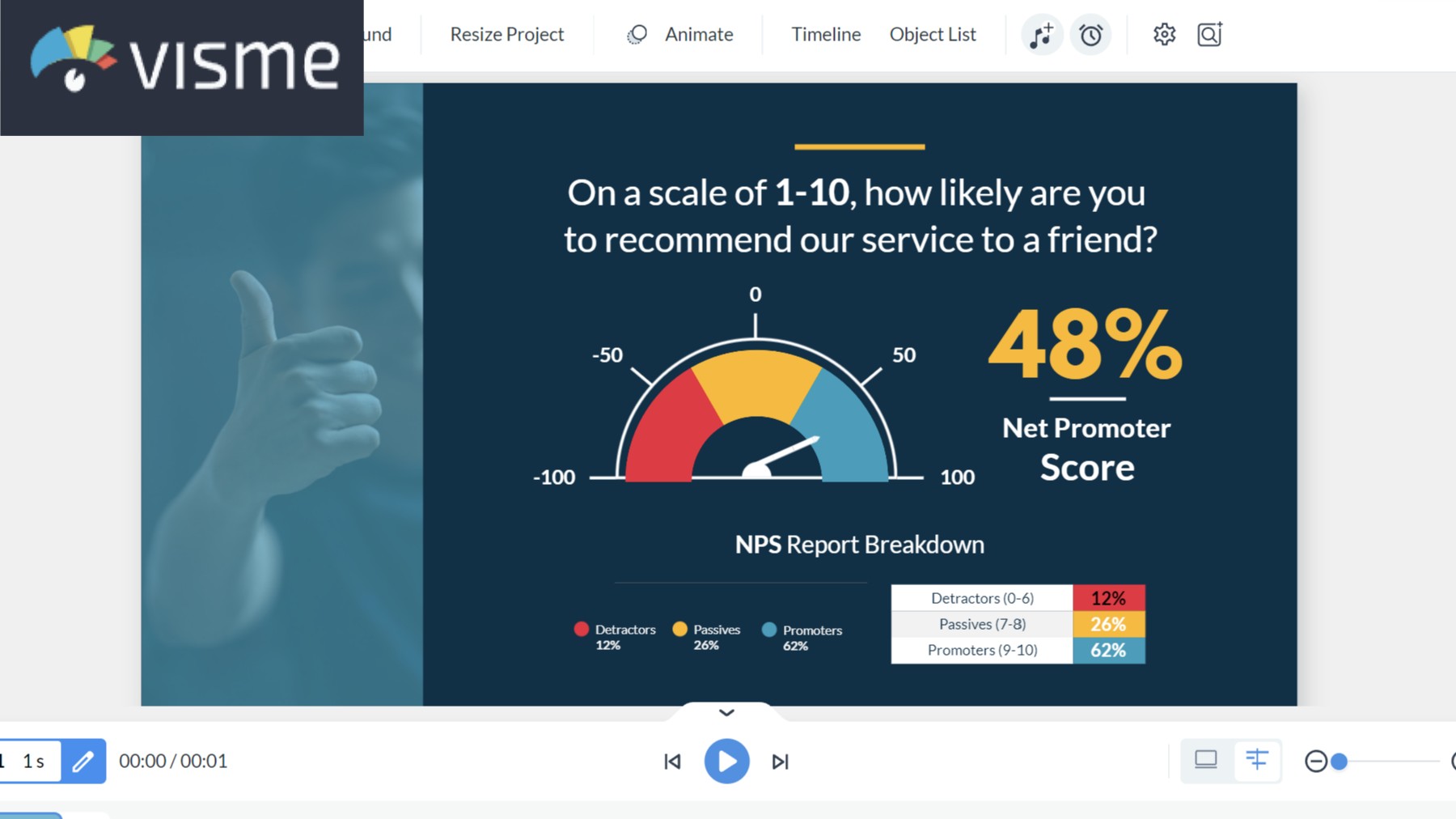Open settings gear icon

point(1164,35)
